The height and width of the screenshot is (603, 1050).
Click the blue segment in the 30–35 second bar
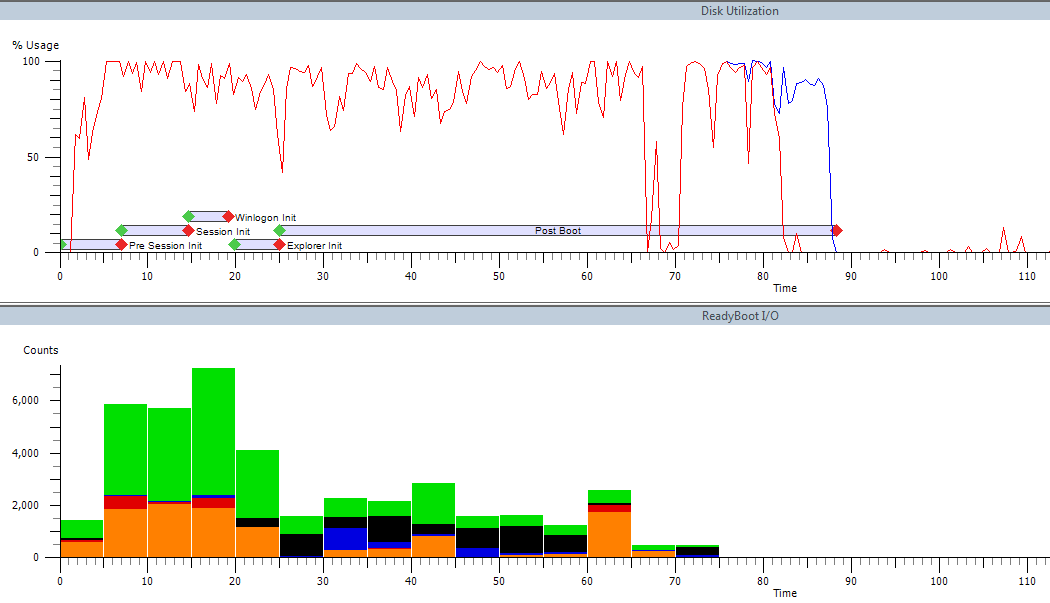345,538
